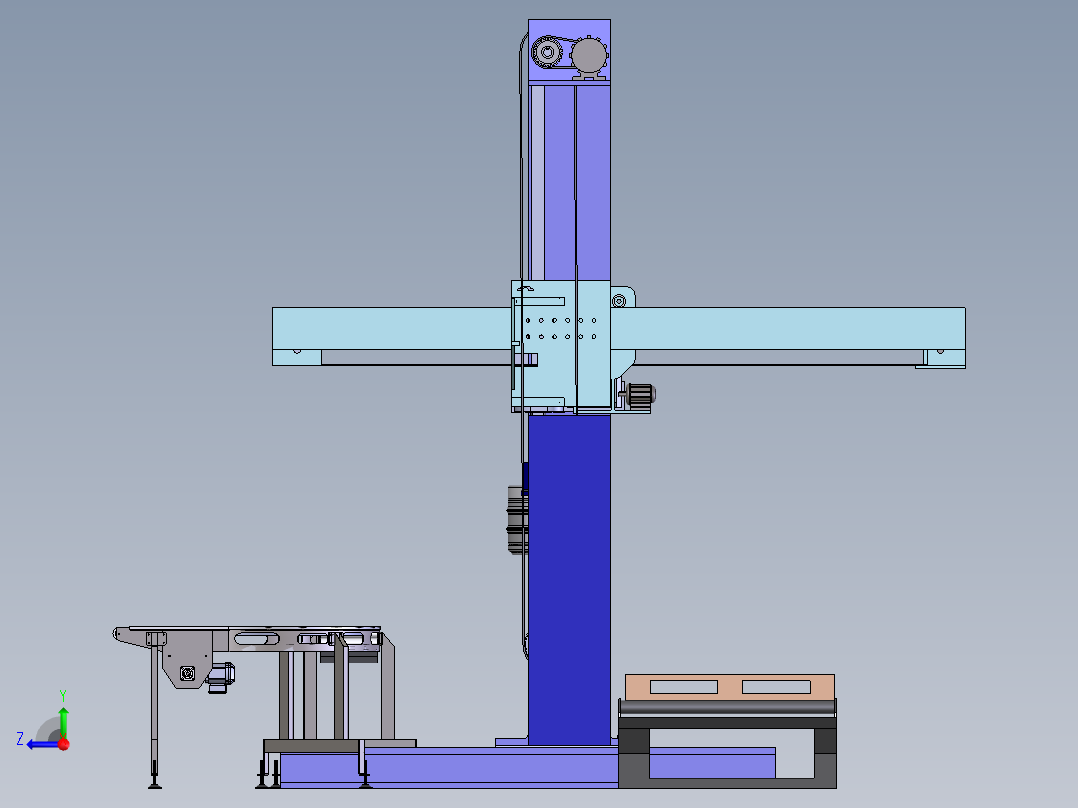Select the left end bracket of the beam

[296, 357]
